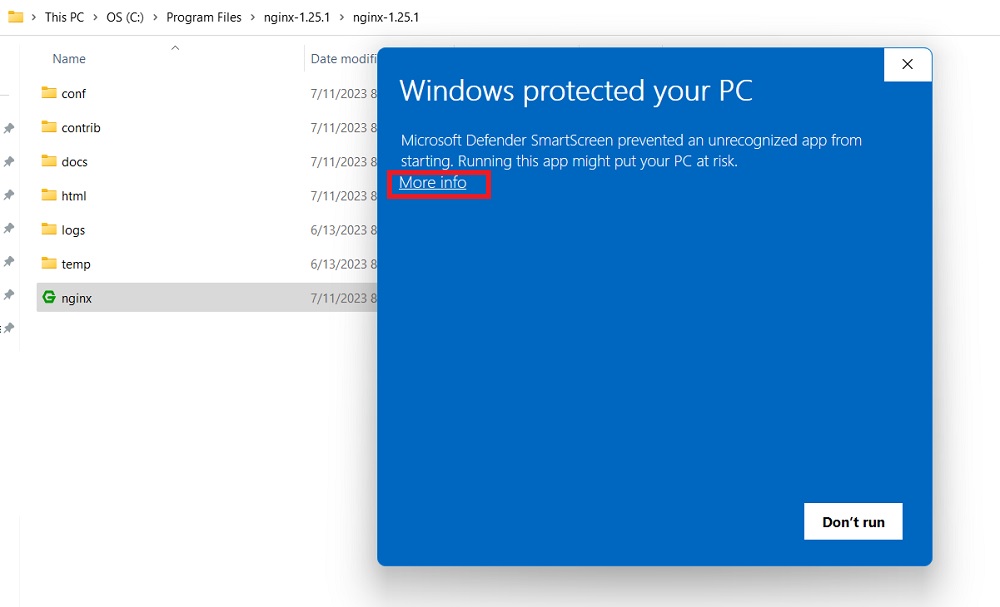
Task: Click the Don't run button
Action: 852,521
